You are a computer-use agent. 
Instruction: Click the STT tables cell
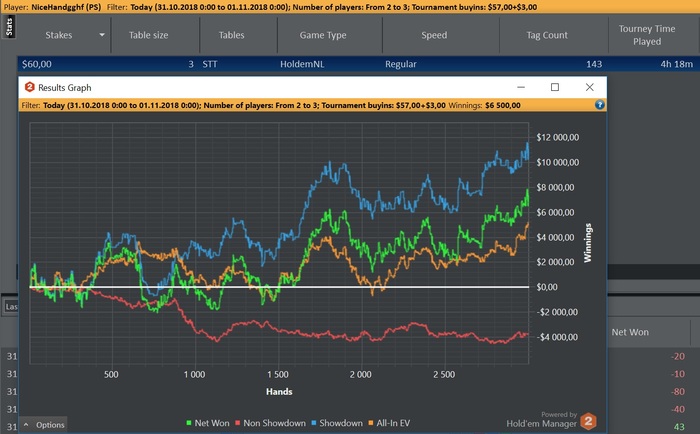click(210, 64)
